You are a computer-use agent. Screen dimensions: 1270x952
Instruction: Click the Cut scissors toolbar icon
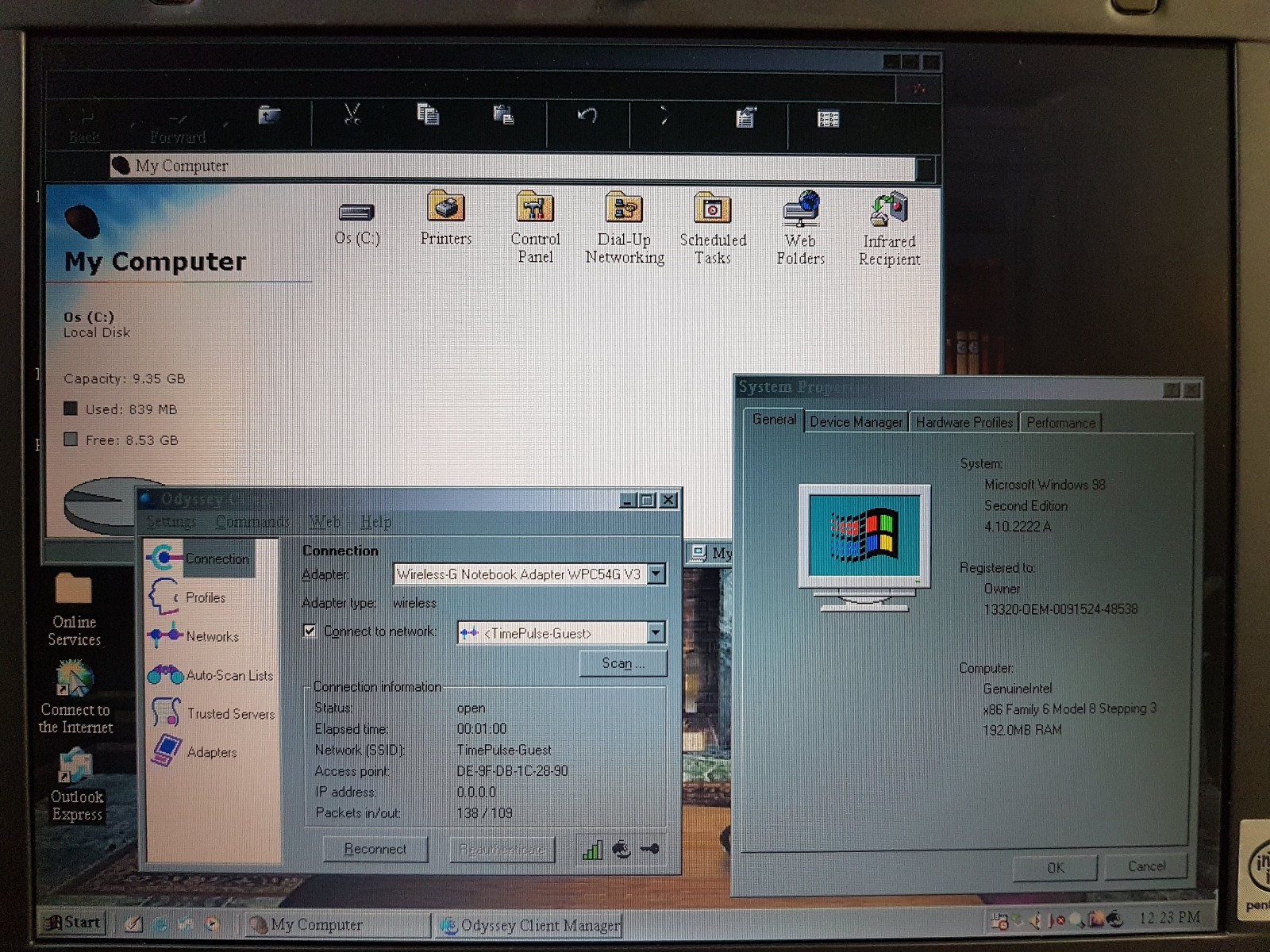[x=352, y=115]
